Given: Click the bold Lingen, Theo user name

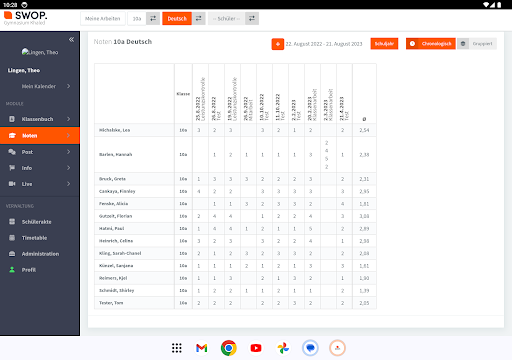Looking at the screenshot, I should click(x=24, y=70).
